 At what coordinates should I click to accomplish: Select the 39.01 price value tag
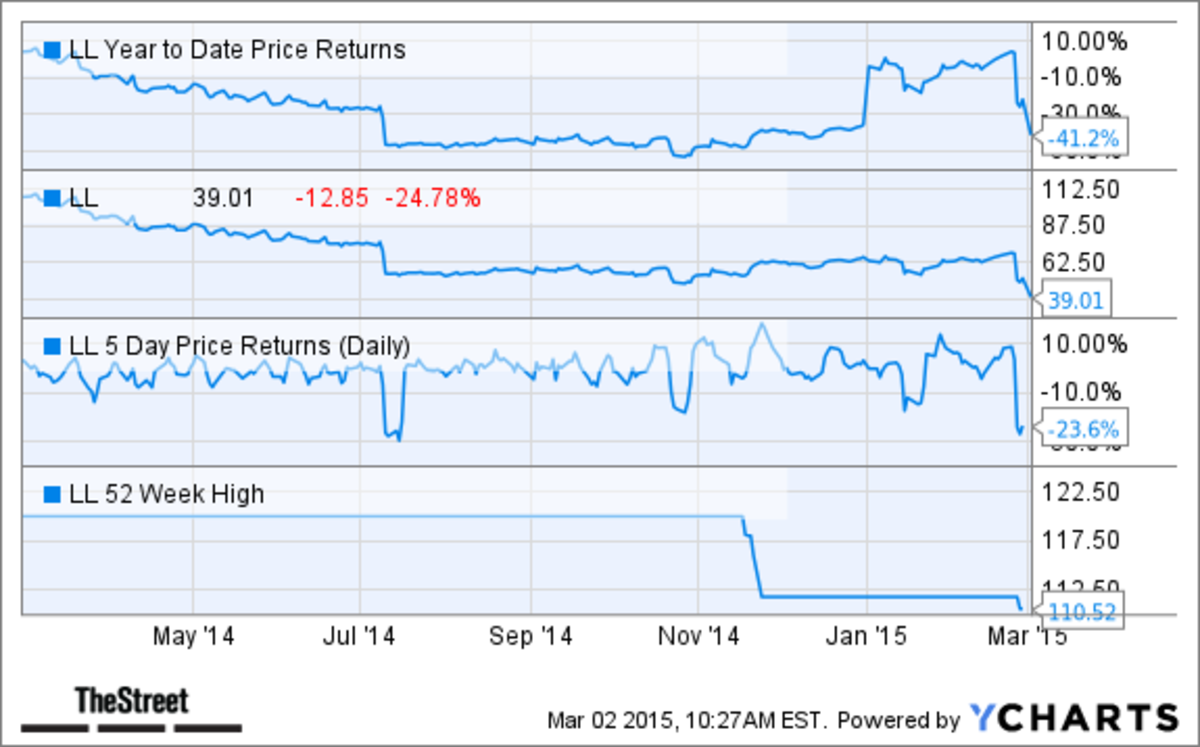[1078, 296]
